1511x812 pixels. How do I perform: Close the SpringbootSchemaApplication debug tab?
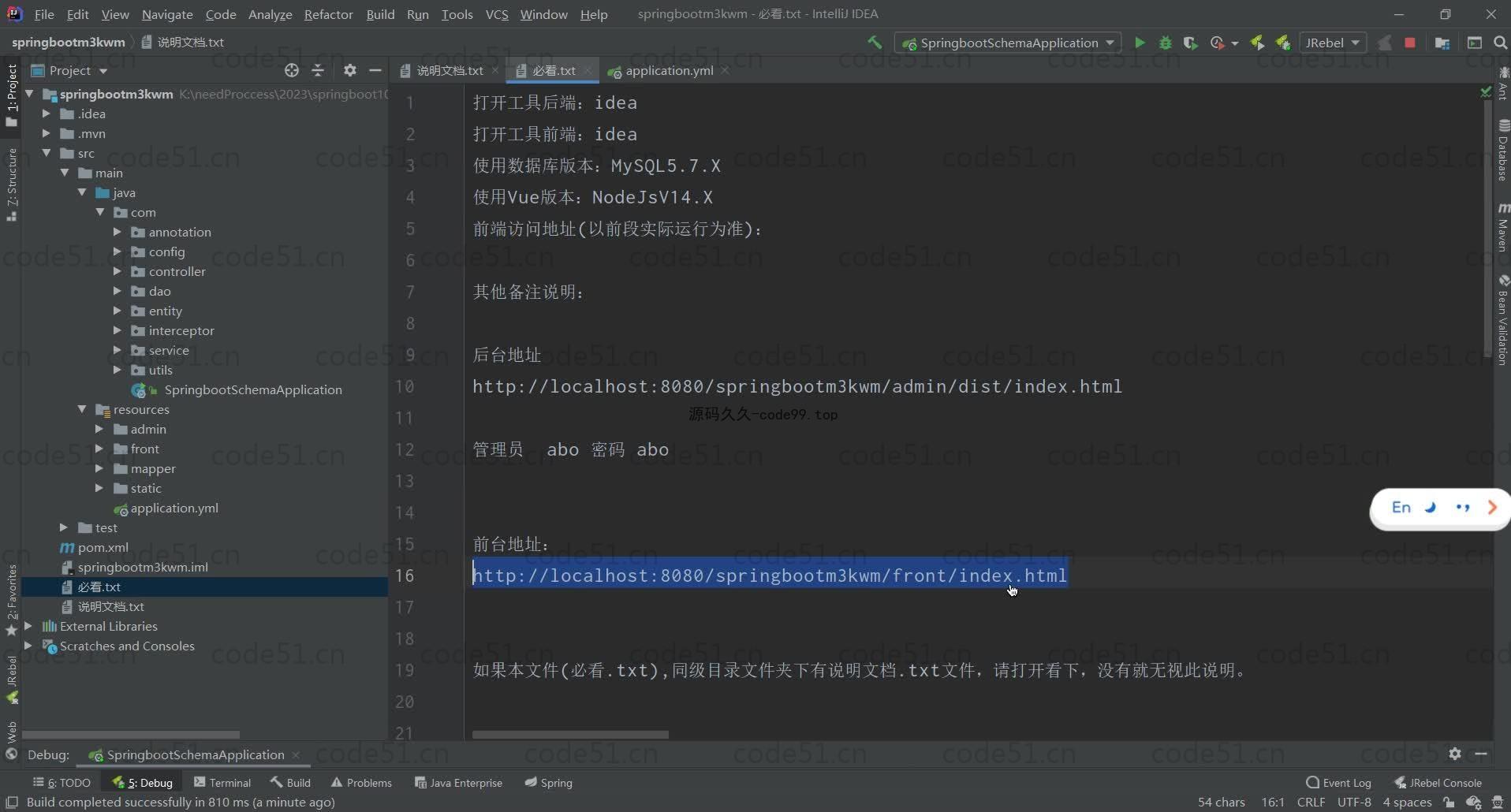click(x=296, y=754)
